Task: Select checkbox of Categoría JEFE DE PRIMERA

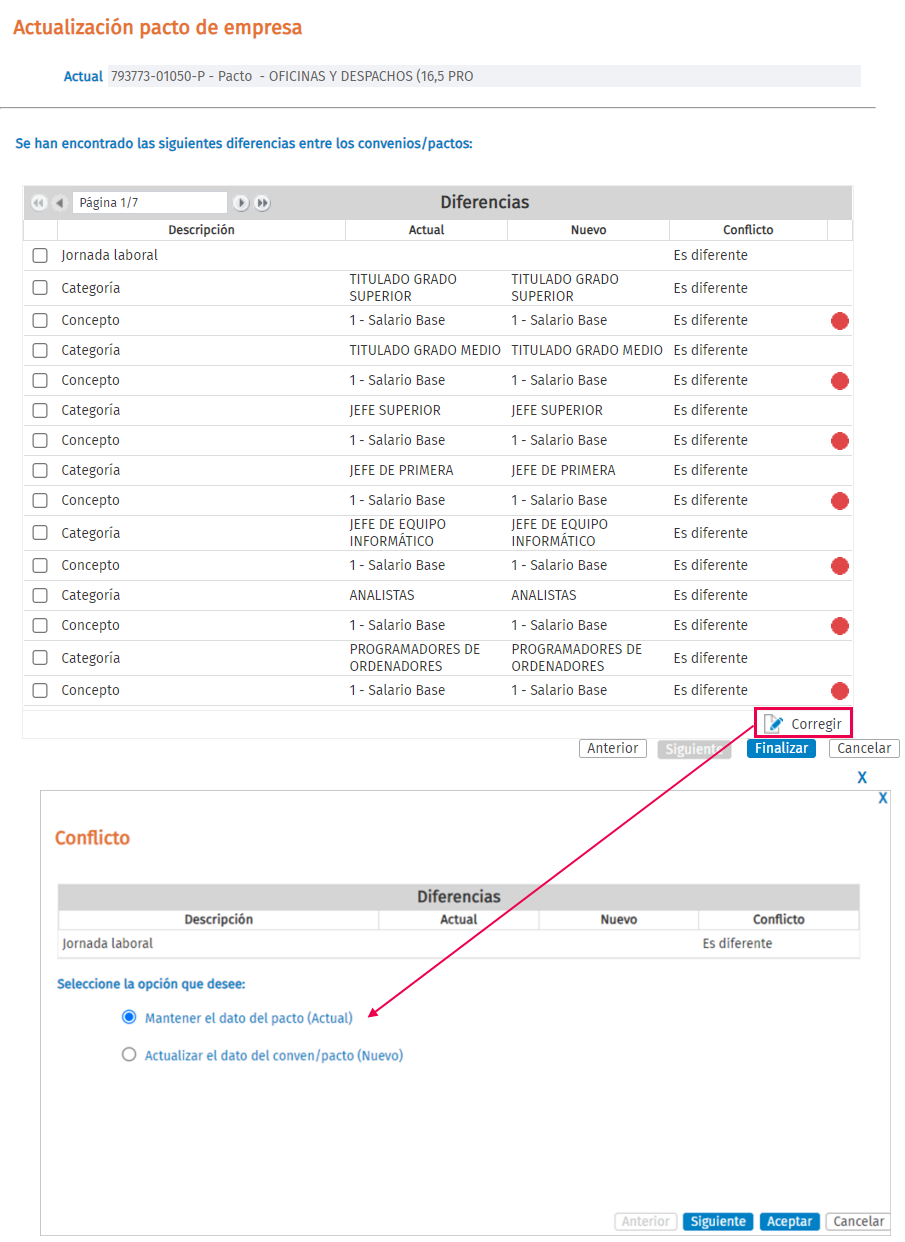Action: 40,471
